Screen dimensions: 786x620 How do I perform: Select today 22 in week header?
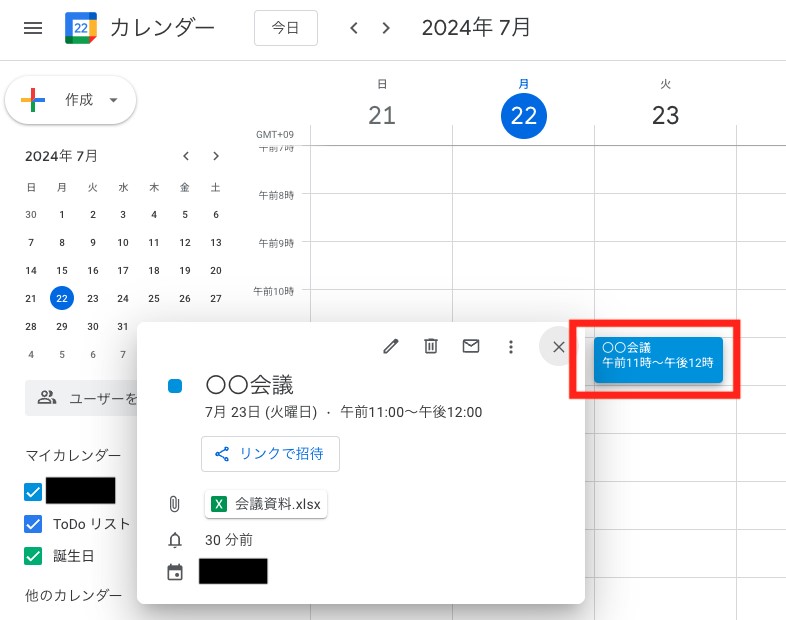pyautogui.click(x=524, y=116)
